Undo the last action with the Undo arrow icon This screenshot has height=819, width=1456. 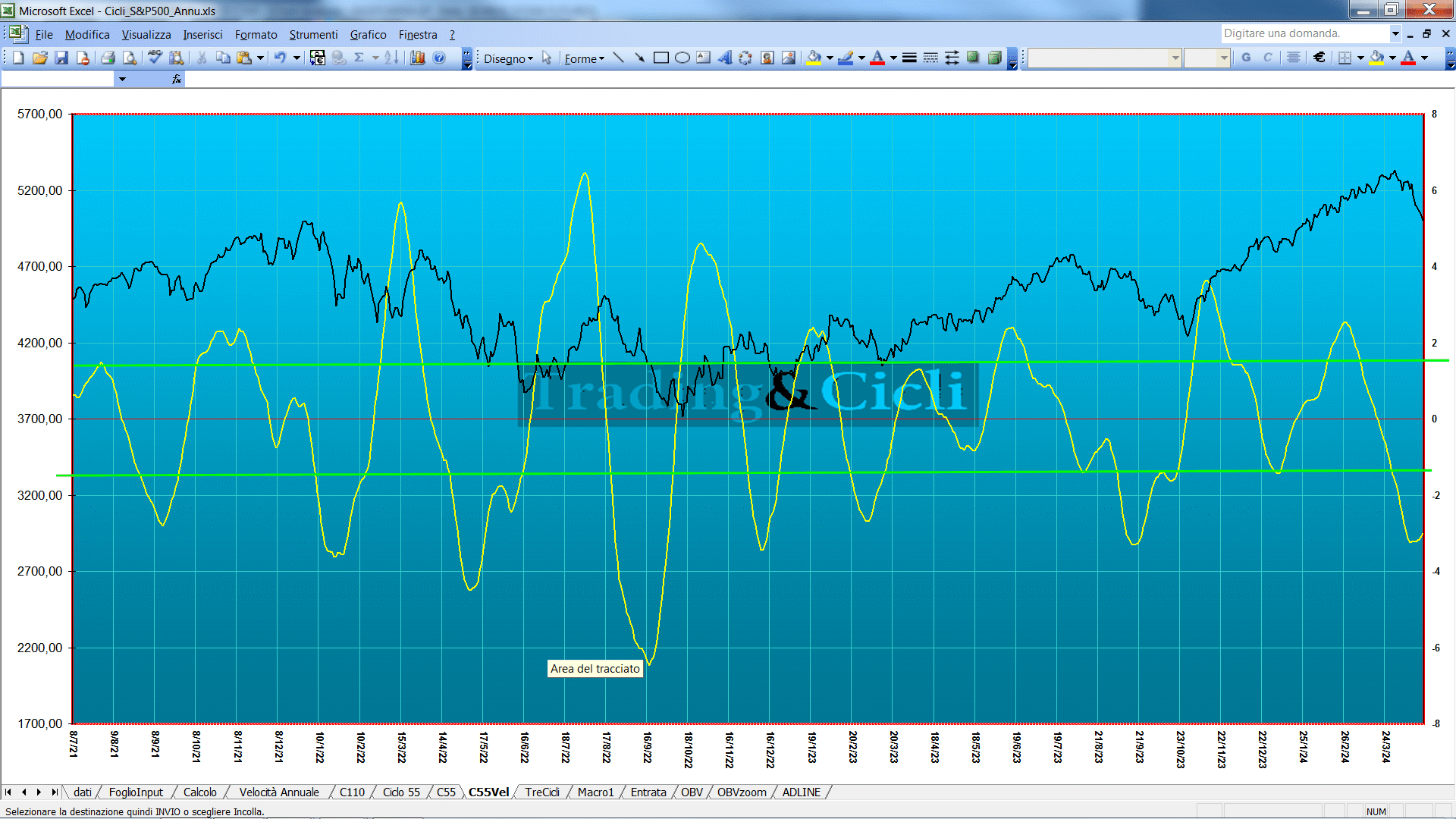[x=280, y=58]
